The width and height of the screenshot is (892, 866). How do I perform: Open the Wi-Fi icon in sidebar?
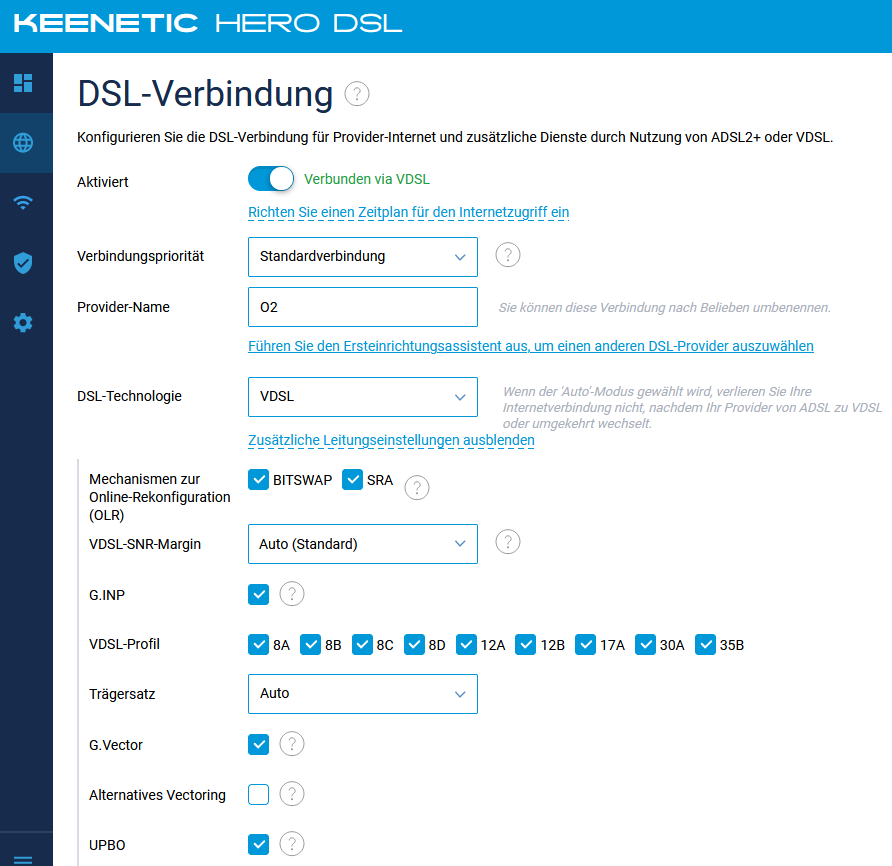click(x=23, y=203)
